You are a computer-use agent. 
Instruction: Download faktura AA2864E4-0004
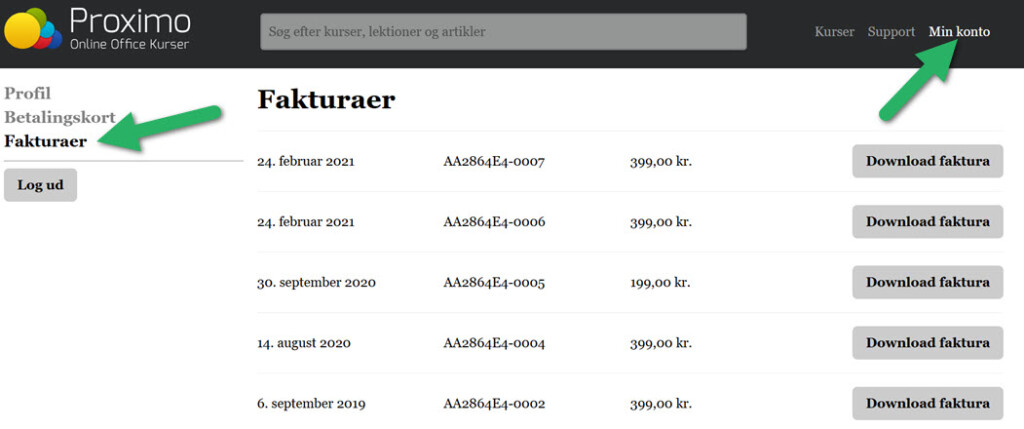(x=927, y=343)
